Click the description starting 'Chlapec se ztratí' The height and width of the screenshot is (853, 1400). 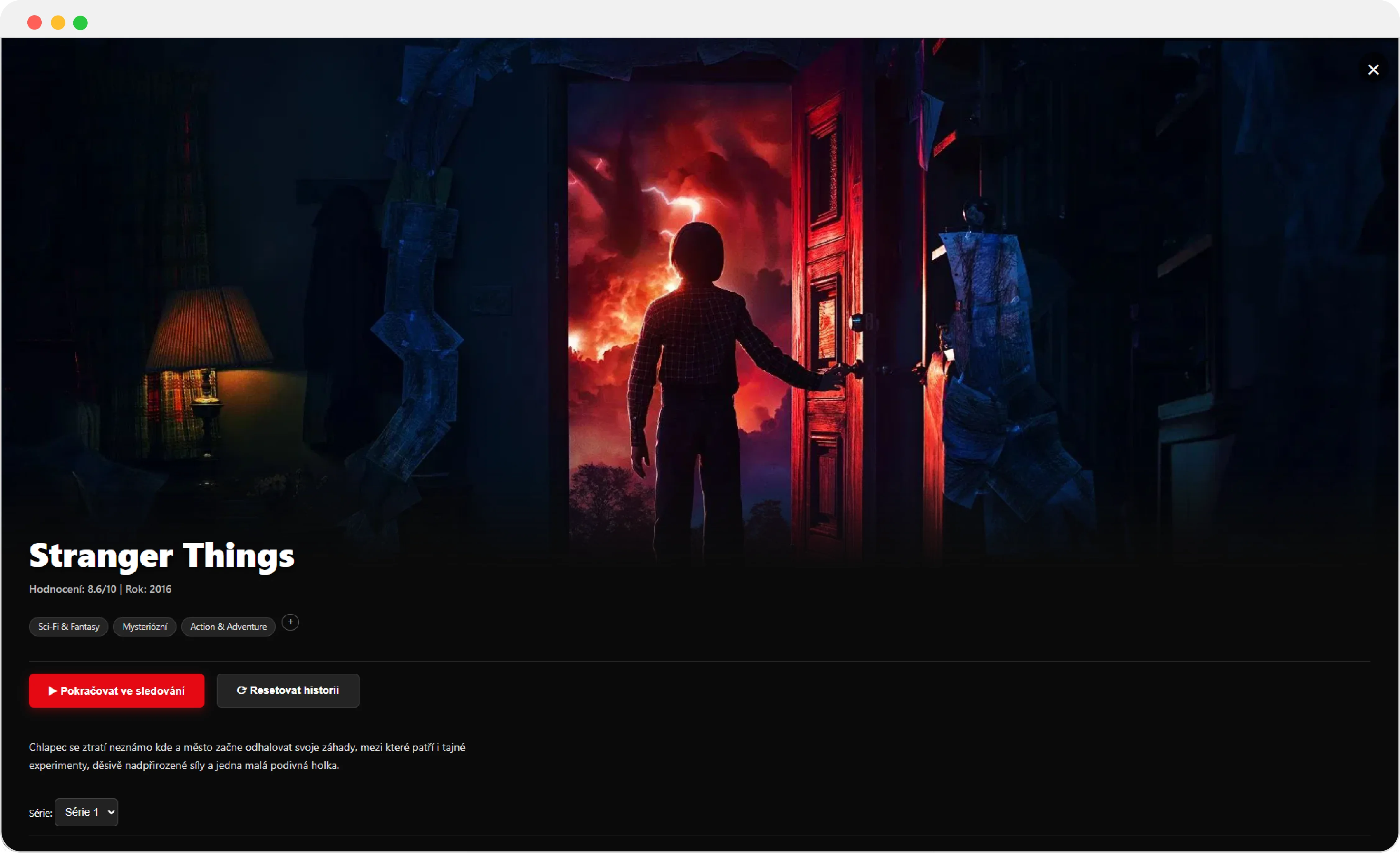247,756
